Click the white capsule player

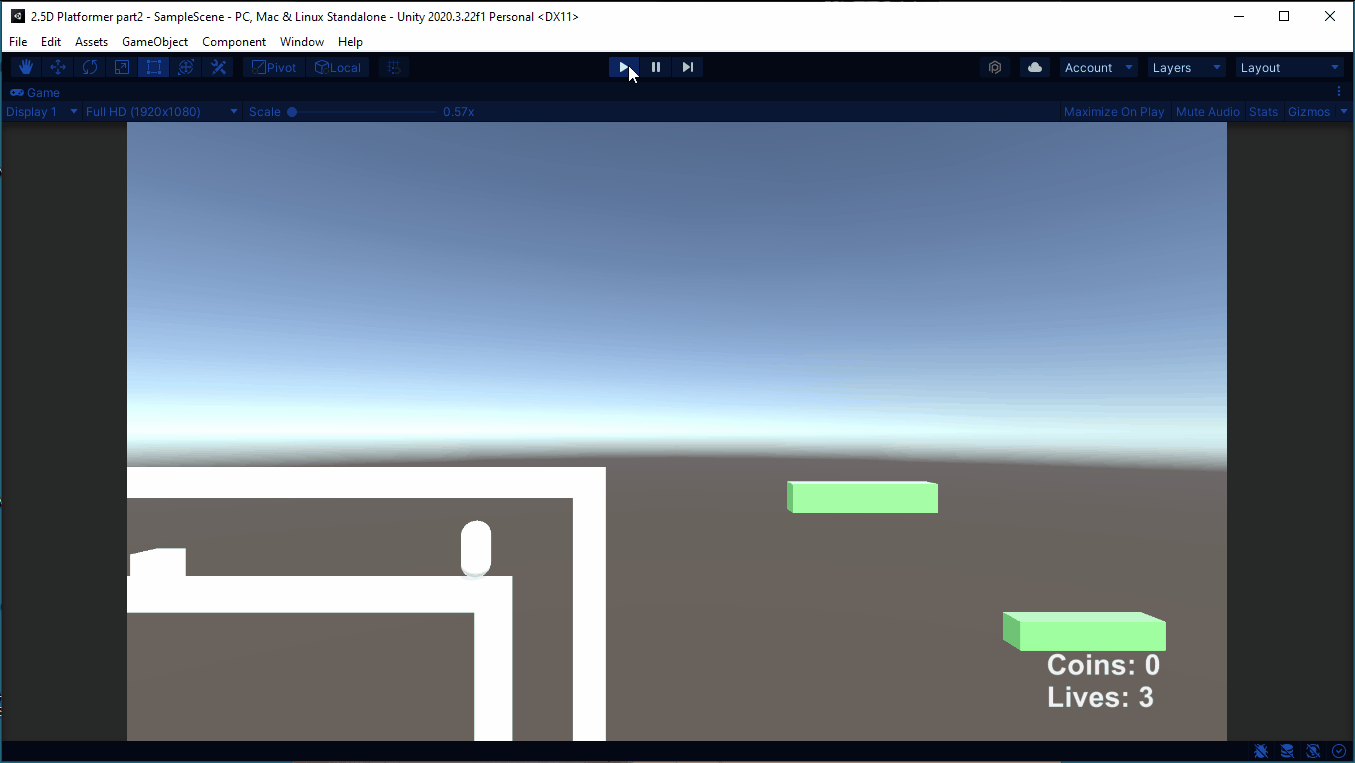click(x=475, y=548)
